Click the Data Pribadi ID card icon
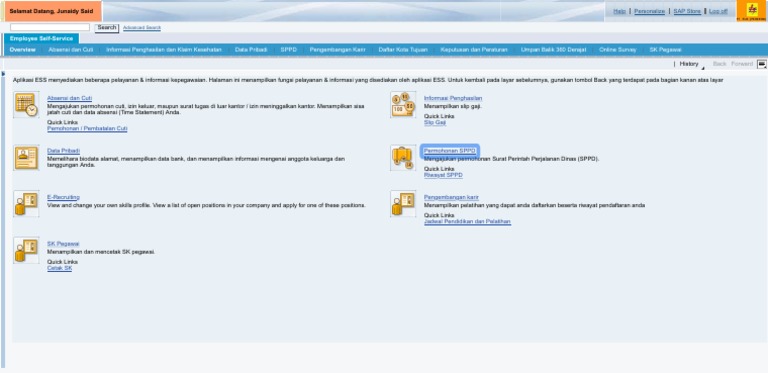768x373 pixels. coord(26,158)
